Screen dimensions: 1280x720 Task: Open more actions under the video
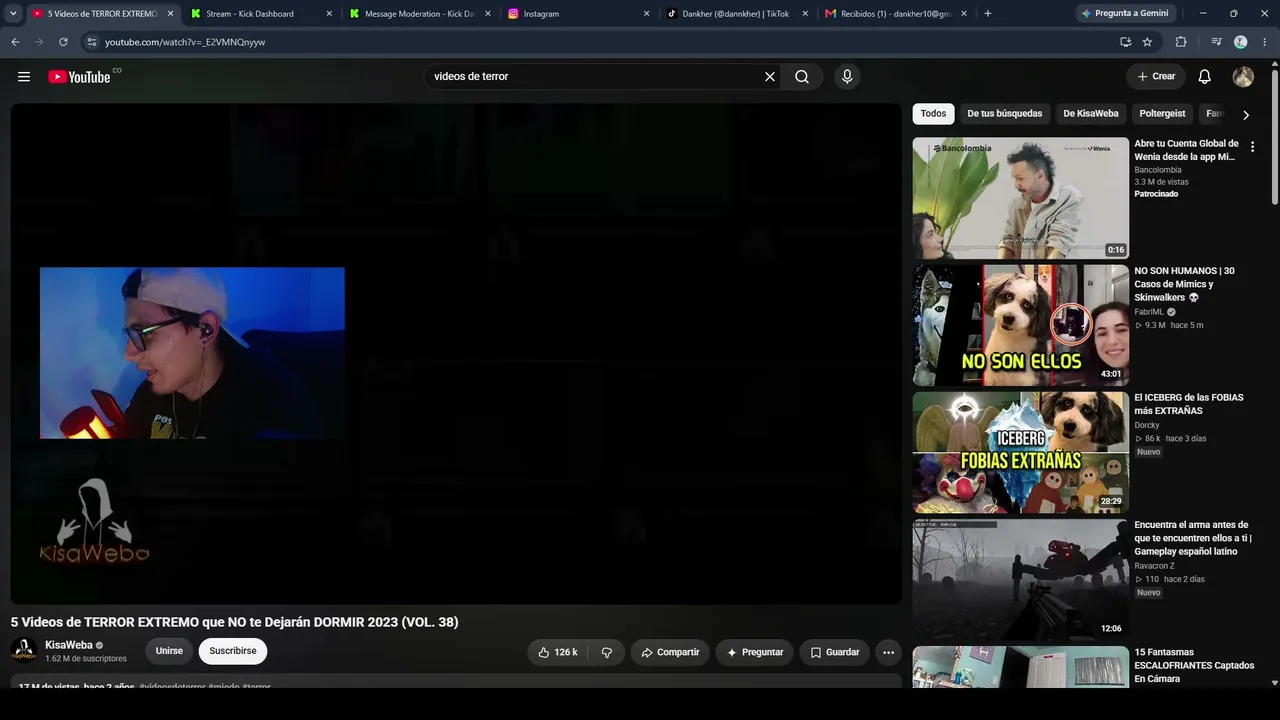(x=888, y=652)
